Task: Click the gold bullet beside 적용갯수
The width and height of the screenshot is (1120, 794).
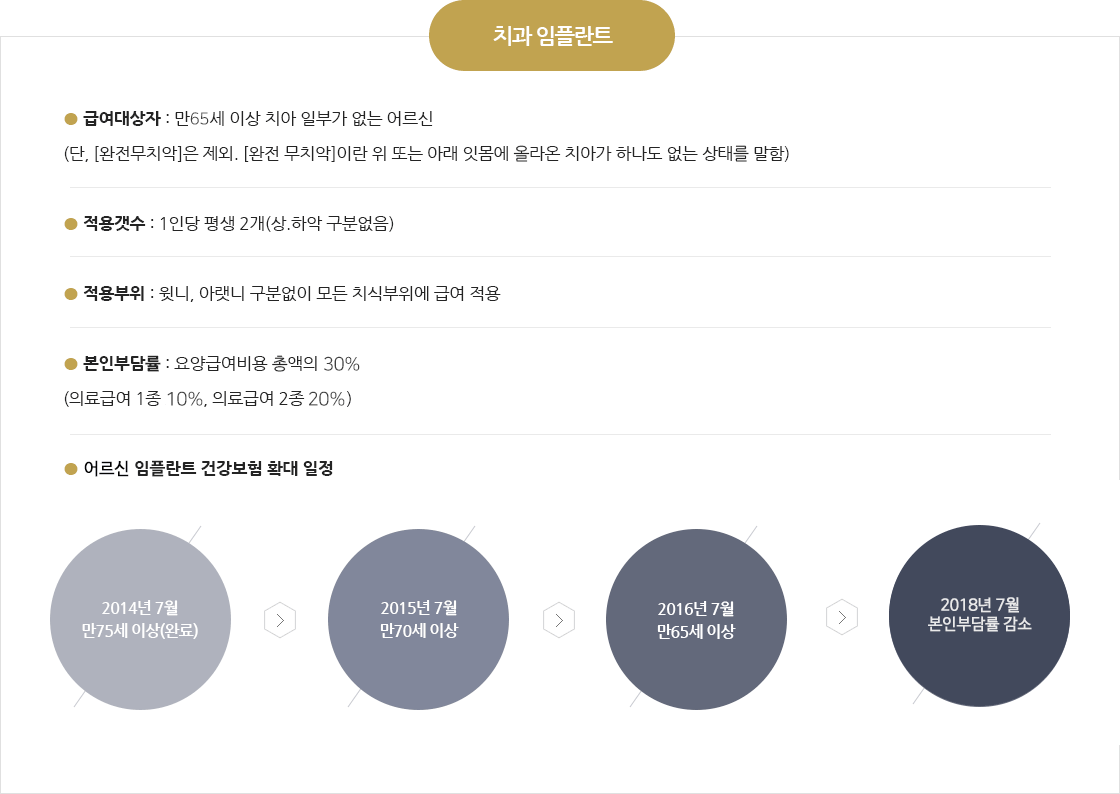Action: [71, 223]
